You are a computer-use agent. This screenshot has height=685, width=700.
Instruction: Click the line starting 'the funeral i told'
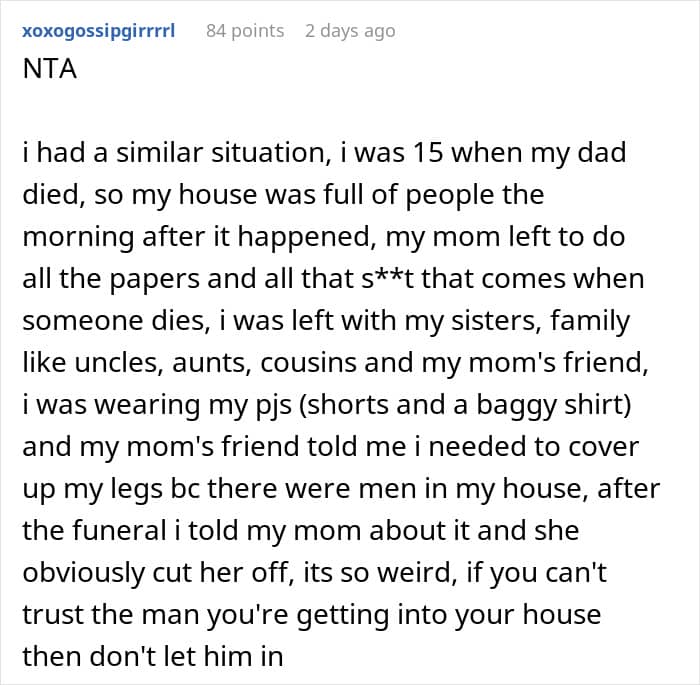click(x=300, y=531)
